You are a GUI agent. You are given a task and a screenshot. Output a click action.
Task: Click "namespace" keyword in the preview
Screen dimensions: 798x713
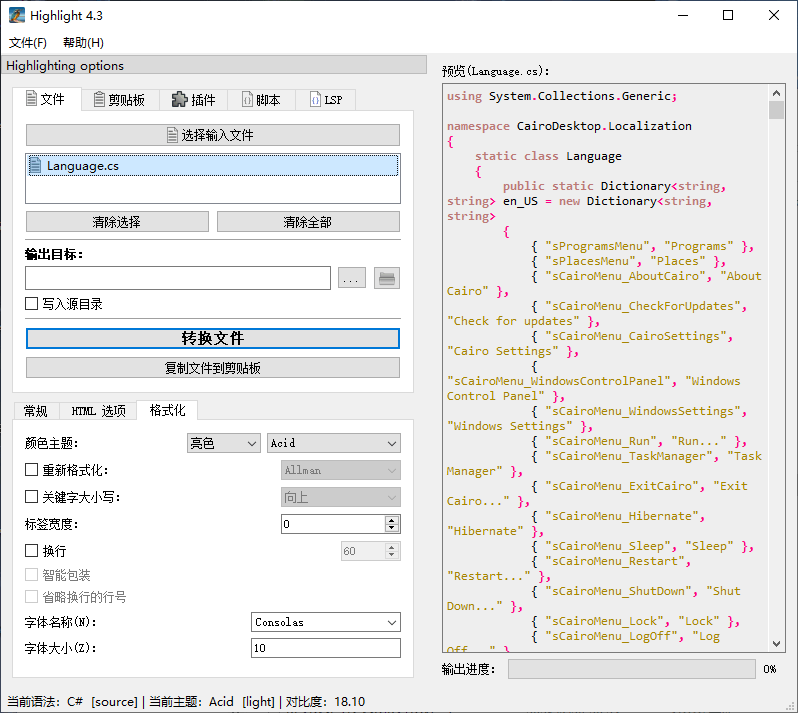click(x=478, y=126)
